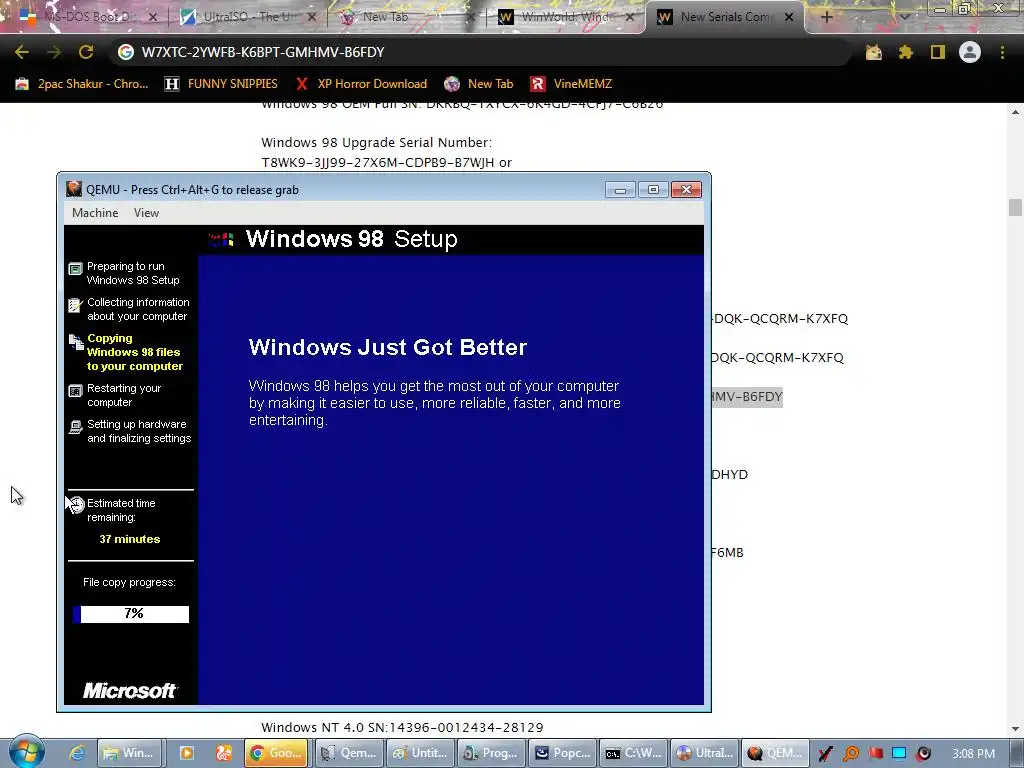Click the Windows 98 Upgrade Serial Number text
The width and height of the screenshot is (1024, 768).
(x=377, y=142)
